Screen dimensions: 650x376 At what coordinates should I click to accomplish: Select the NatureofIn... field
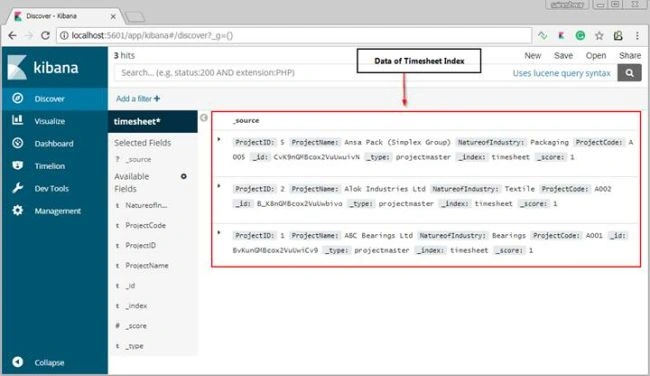click(x=146, y=205)
